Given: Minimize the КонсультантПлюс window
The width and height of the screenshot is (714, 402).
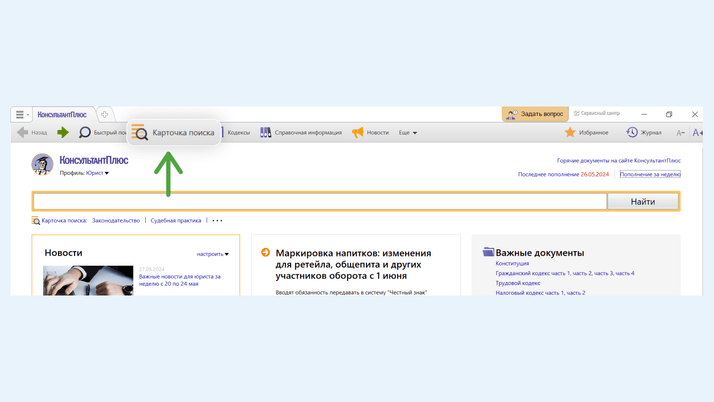Looking at the screenshot, I should pos(644,114).
